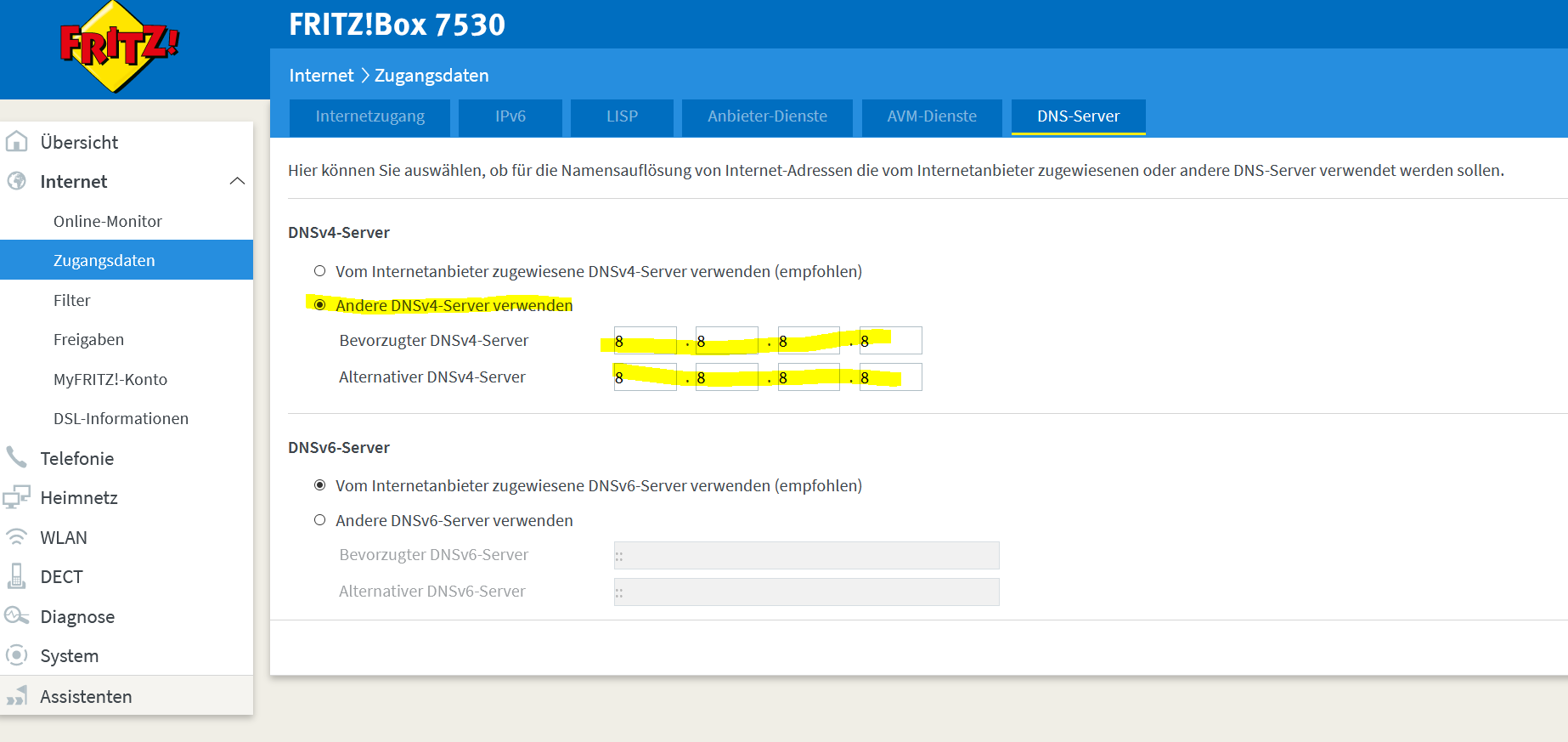1568x742 pixels.
Task: Click the FRITZ!Box 7530 title
Action: click(x=397, y=25)
